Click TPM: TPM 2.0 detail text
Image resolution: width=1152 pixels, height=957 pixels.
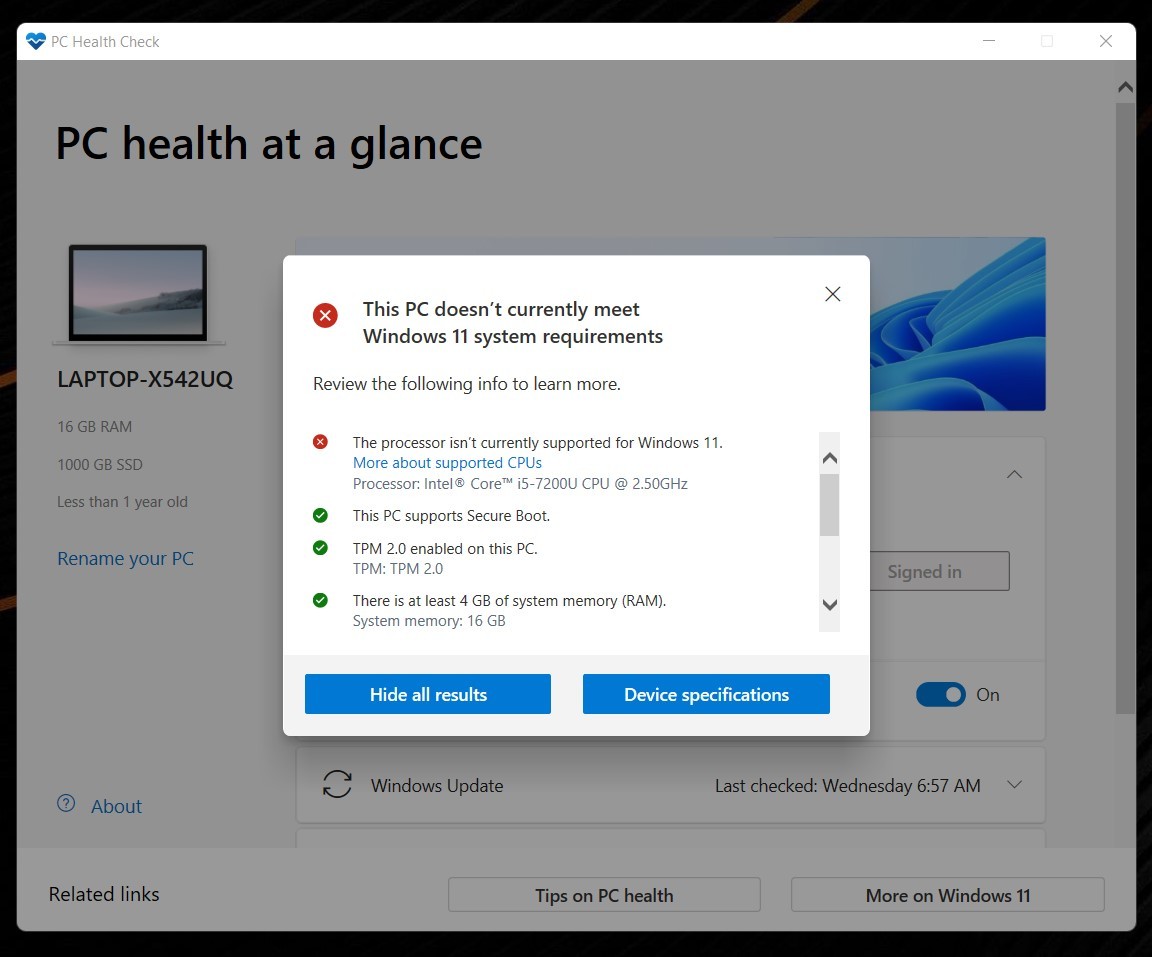click(x=397, y=568)
